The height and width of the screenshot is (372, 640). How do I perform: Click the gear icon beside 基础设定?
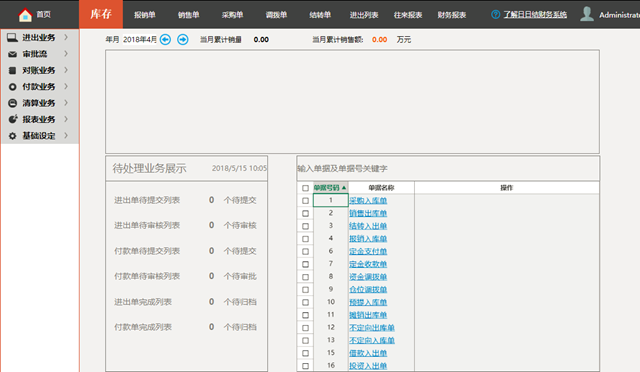(12, 136)
